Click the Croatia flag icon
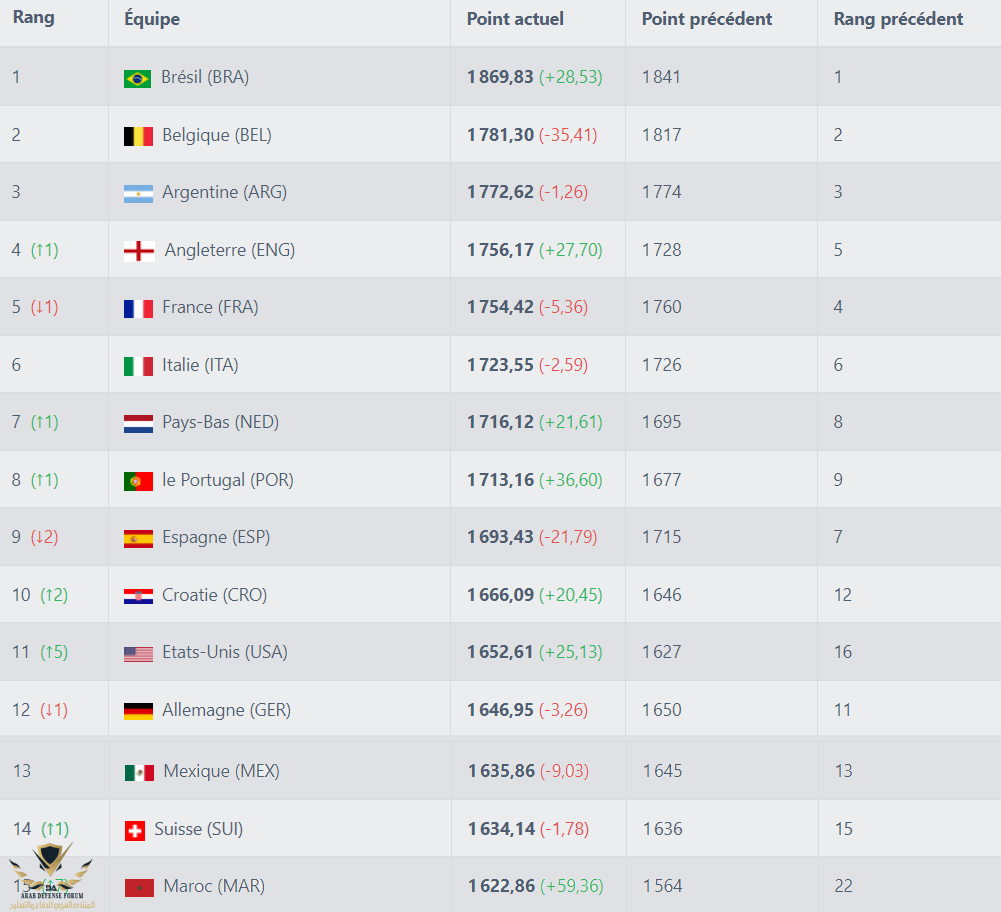 click(138, 596)
